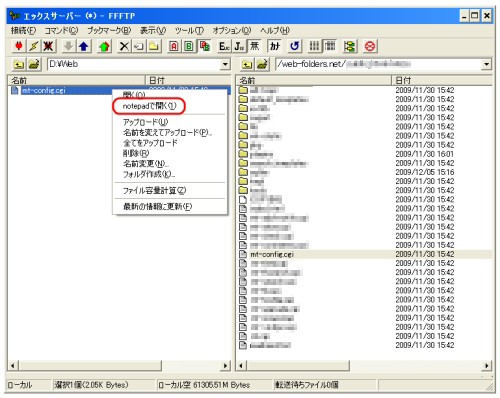Click 転送待ちファイル0個 in the status bar

click(307, 385)
